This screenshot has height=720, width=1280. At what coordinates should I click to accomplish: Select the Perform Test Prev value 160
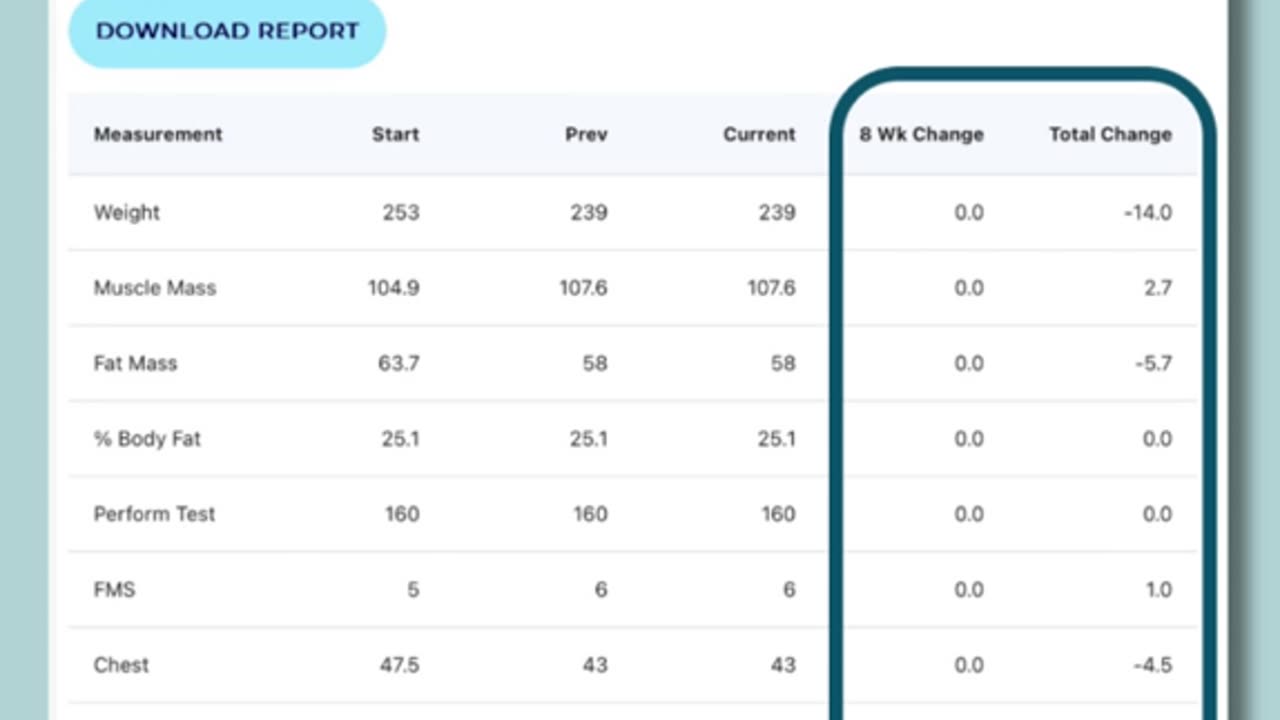point(591,514)
